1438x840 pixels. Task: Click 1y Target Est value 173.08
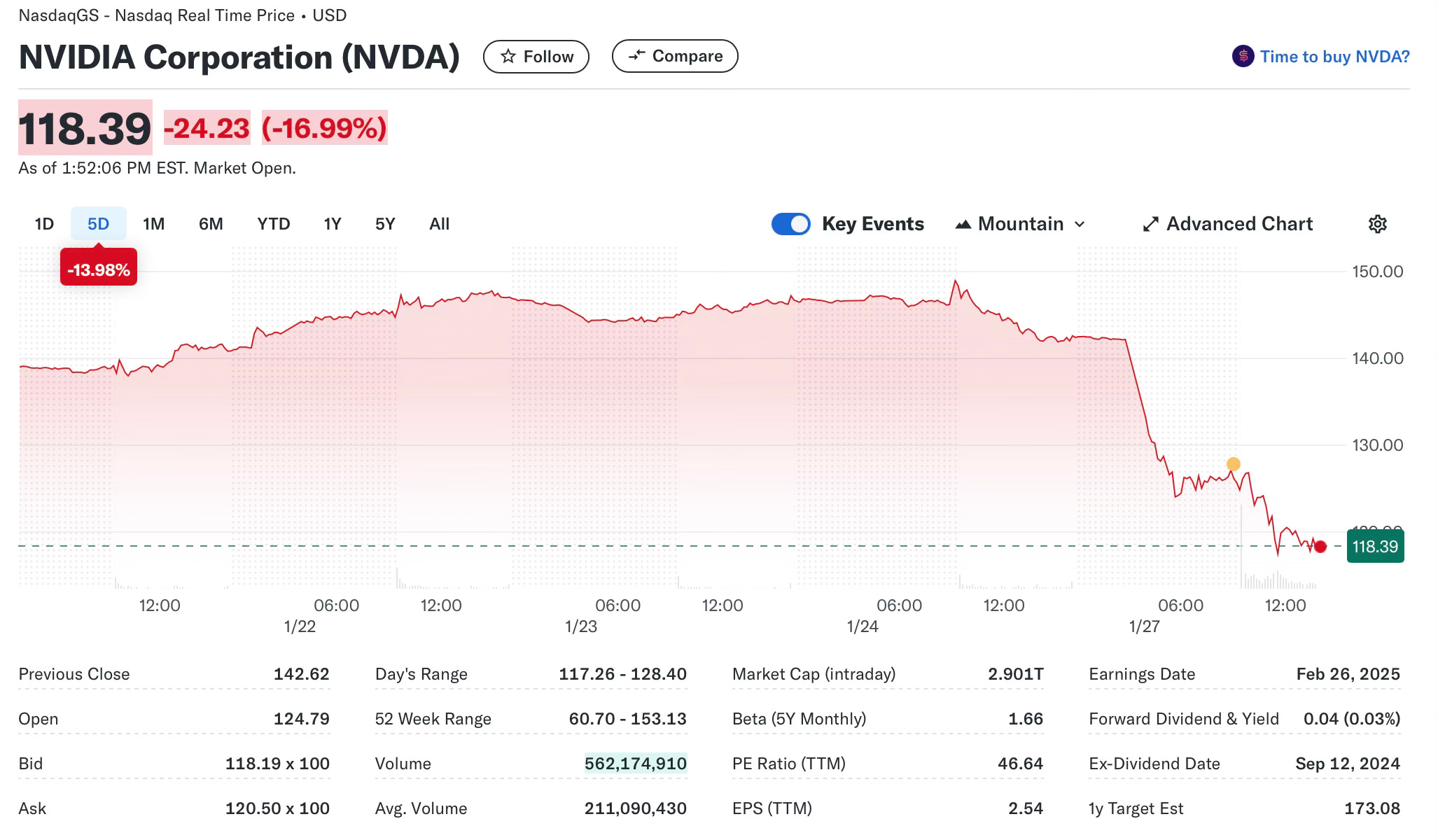click(1372, 808)
